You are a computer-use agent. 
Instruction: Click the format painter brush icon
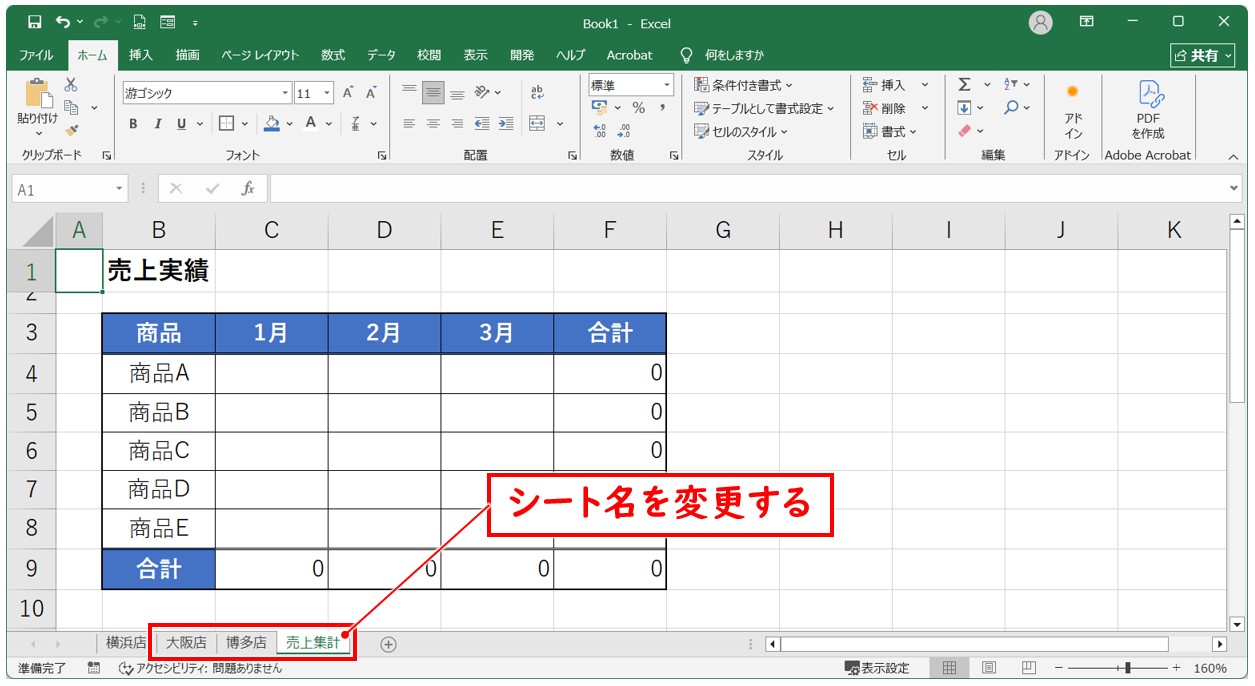71,129
